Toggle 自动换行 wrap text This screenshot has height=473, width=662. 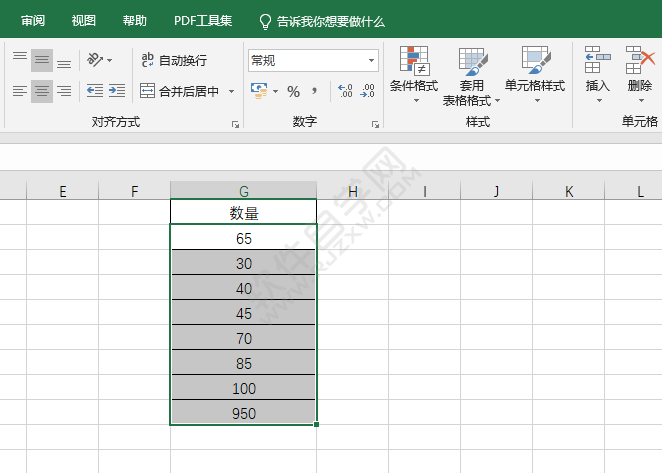174,60
